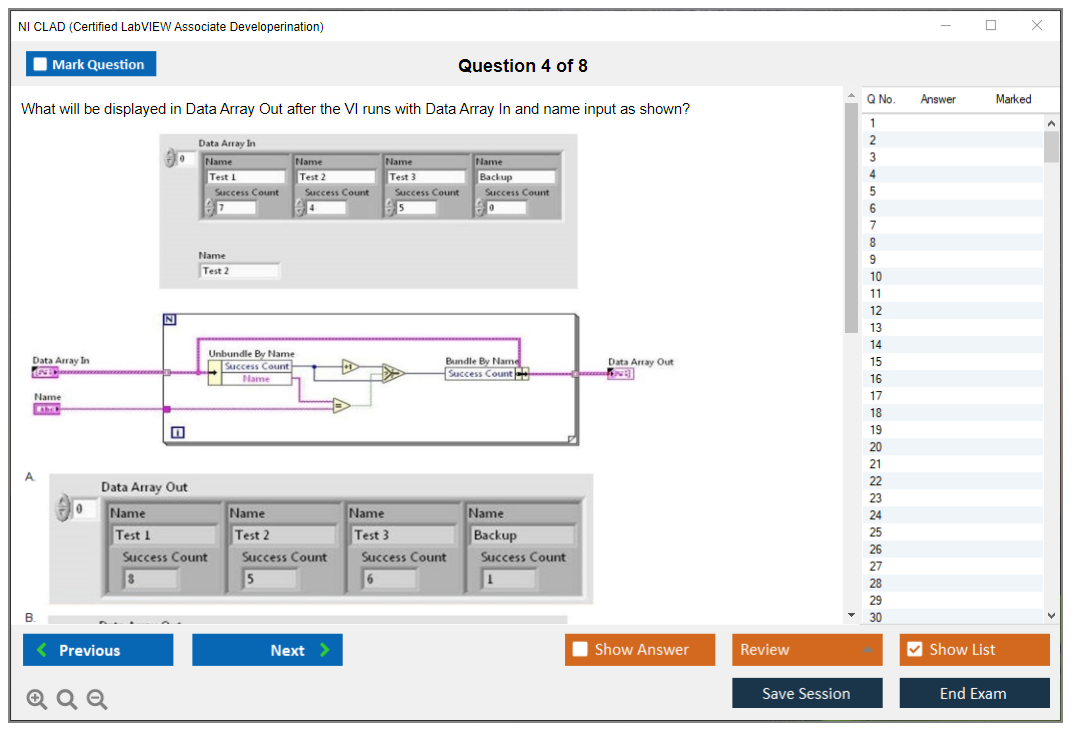Click the reset zoom magnifier icon

pyautogui.click(x=67, y=700)
